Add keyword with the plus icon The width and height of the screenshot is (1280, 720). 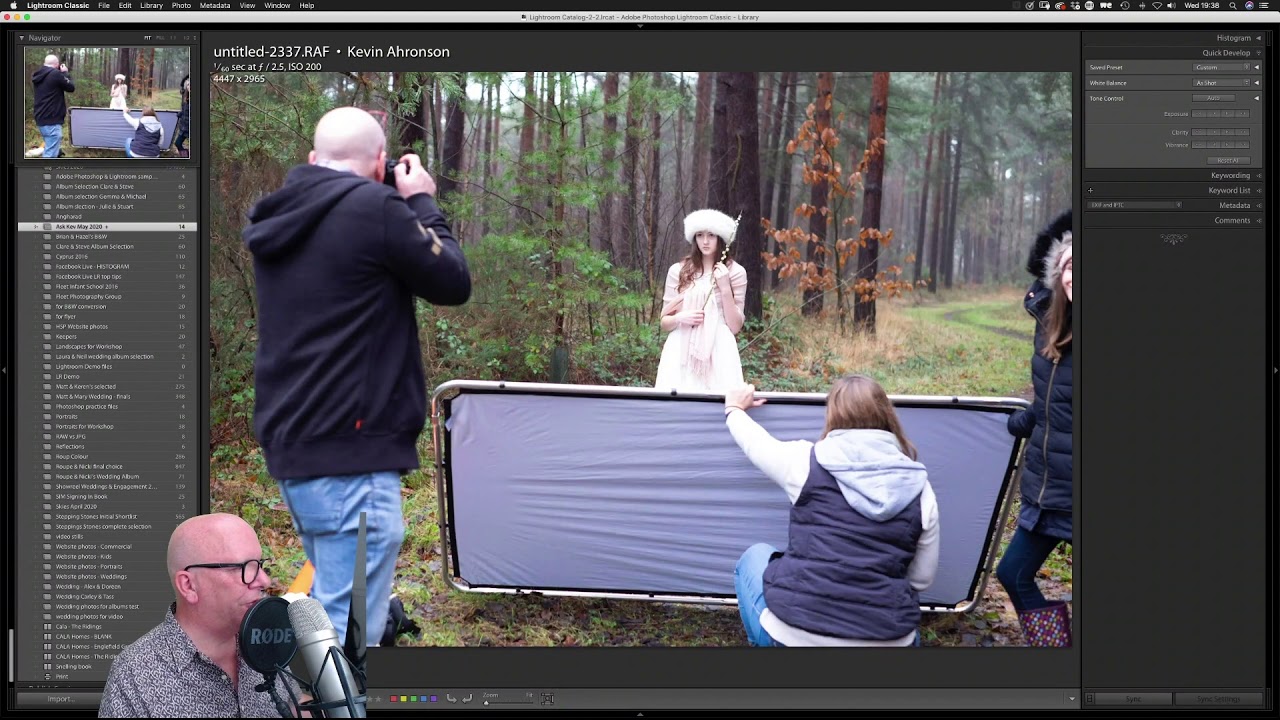coord(1090,190)
